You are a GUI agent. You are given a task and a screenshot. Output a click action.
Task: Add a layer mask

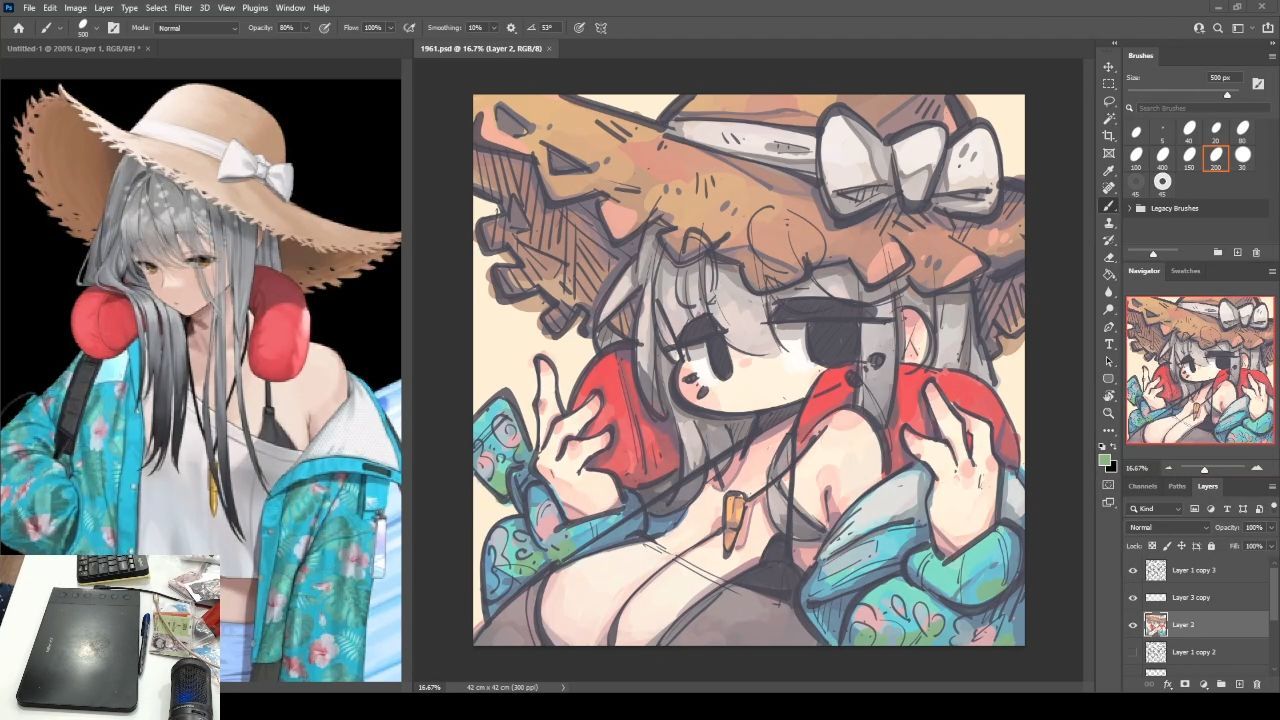(1185, 684)
